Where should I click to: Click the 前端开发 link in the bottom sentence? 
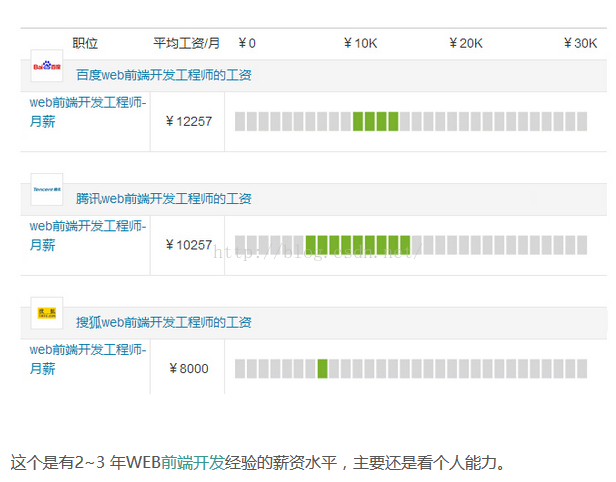click(x=192, y=462)
